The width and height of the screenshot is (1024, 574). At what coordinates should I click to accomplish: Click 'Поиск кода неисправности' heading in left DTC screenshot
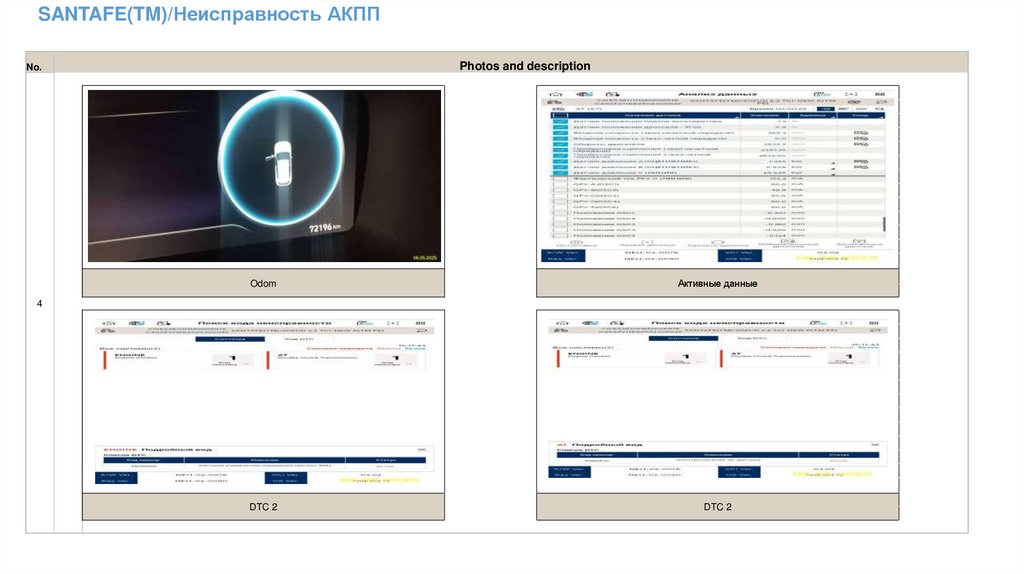(x=264, y=323)
